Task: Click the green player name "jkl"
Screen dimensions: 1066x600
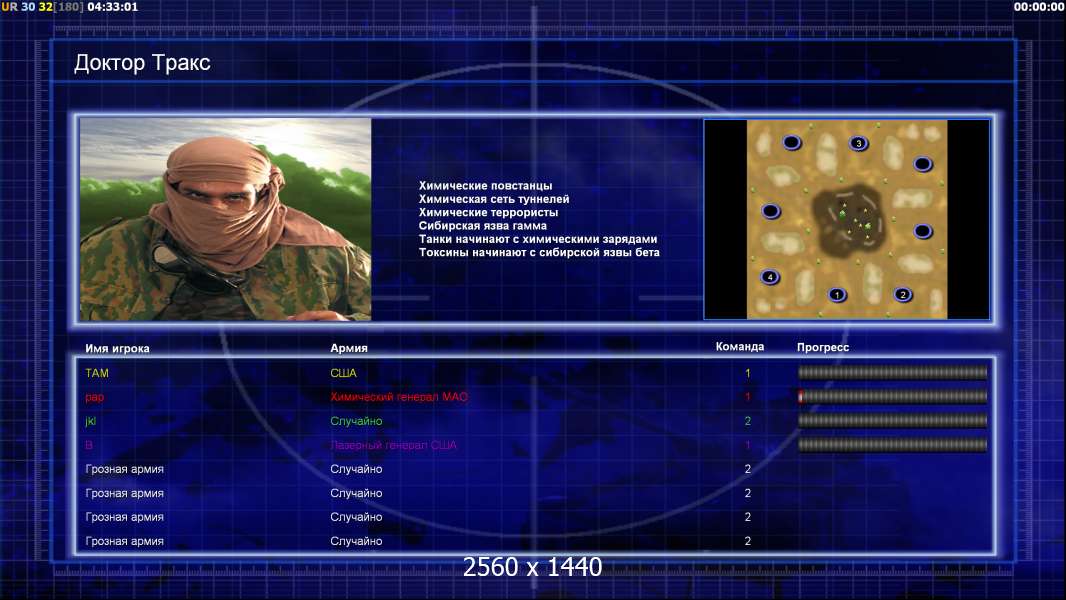Action: tap(90, 421)
